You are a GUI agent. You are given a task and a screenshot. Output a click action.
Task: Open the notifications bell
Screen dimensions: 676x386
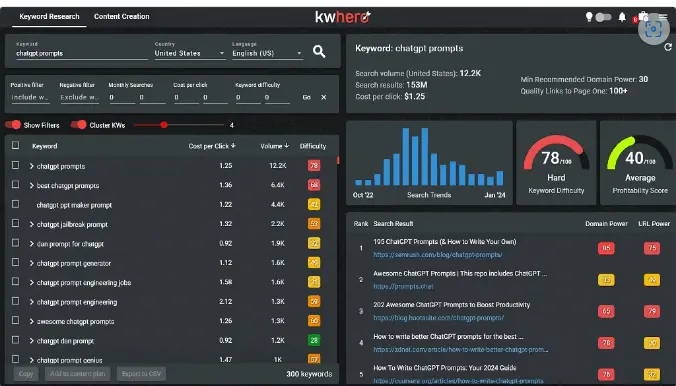click(x=622, y=17)
